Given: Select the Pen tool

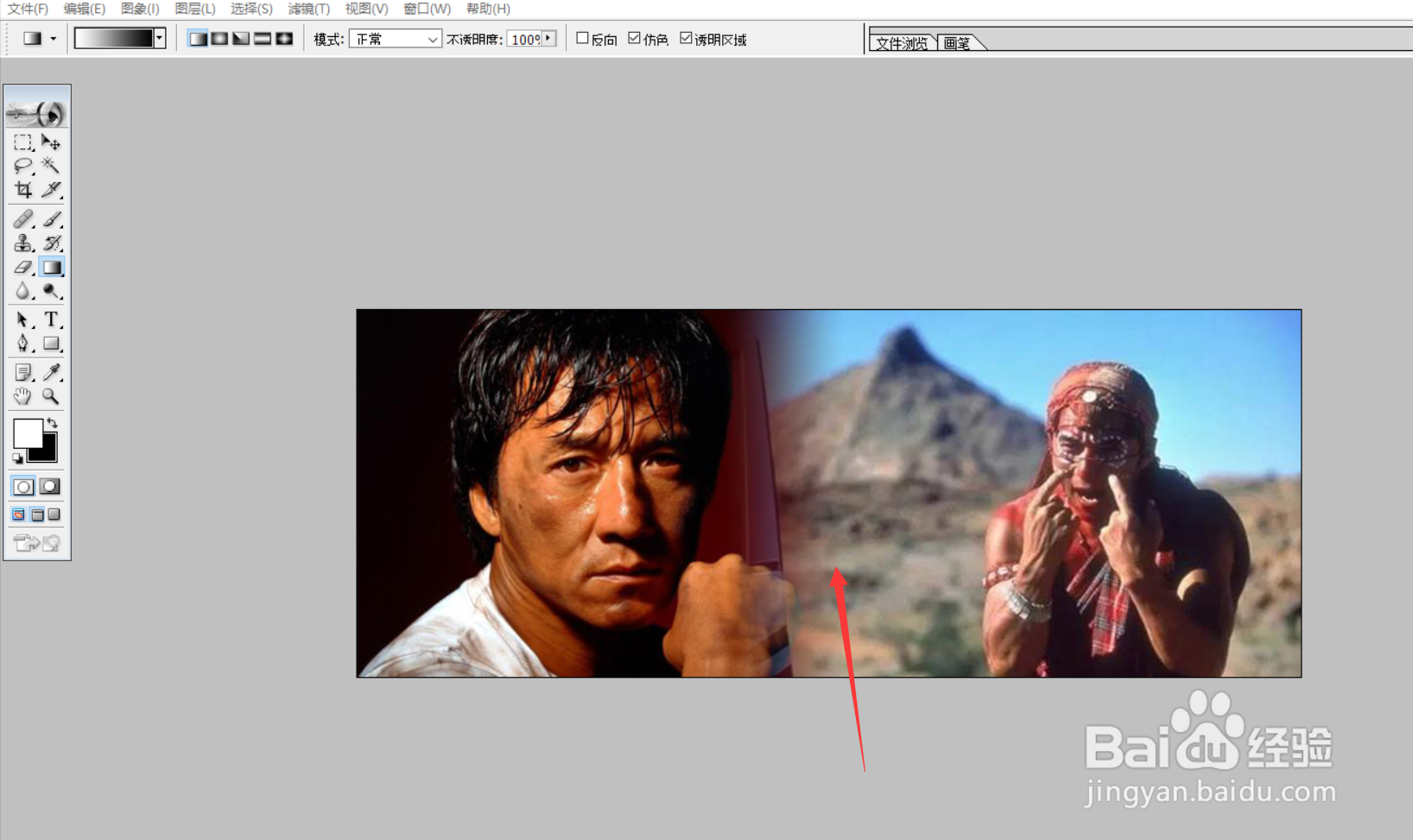Looking at the screenshot, I should pos(23,344).
